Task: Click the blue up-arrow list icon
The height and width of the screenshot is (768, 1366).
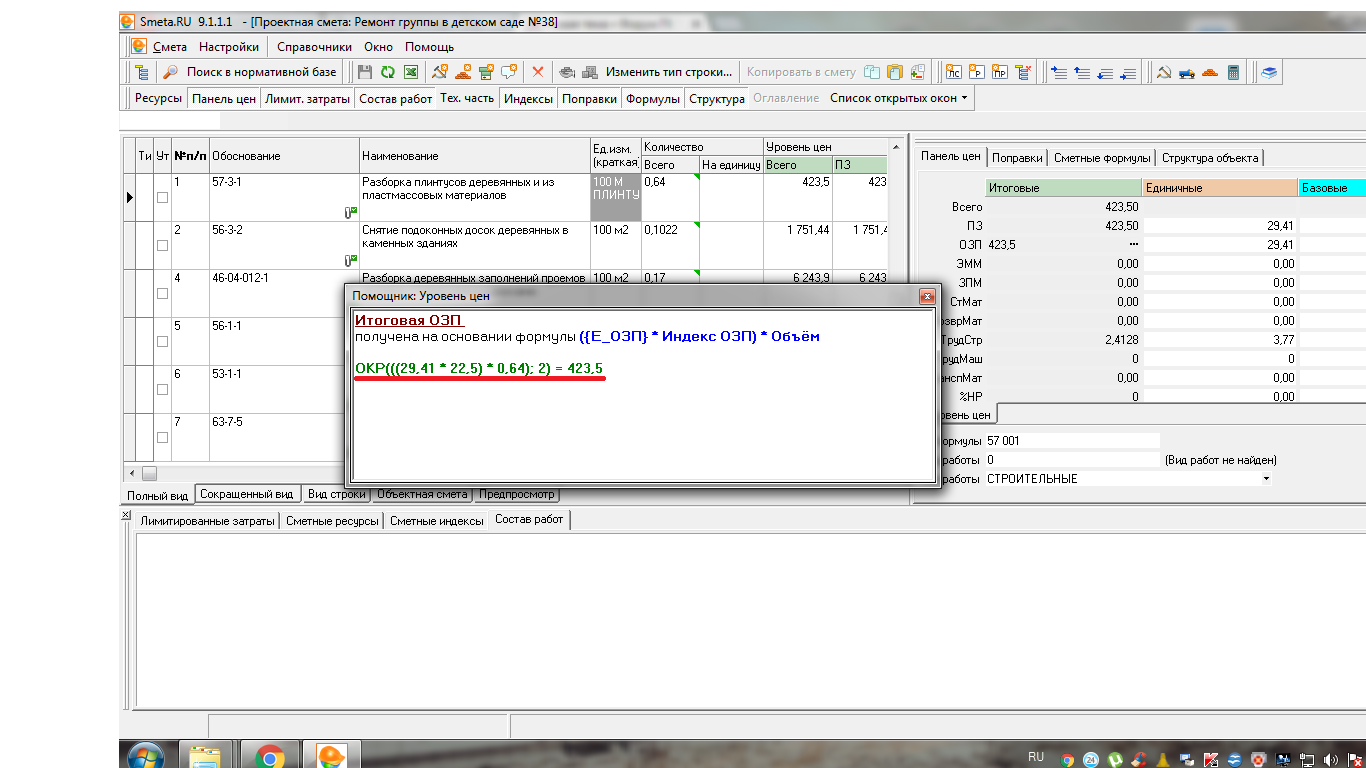Action: [x=1082, y=72]
